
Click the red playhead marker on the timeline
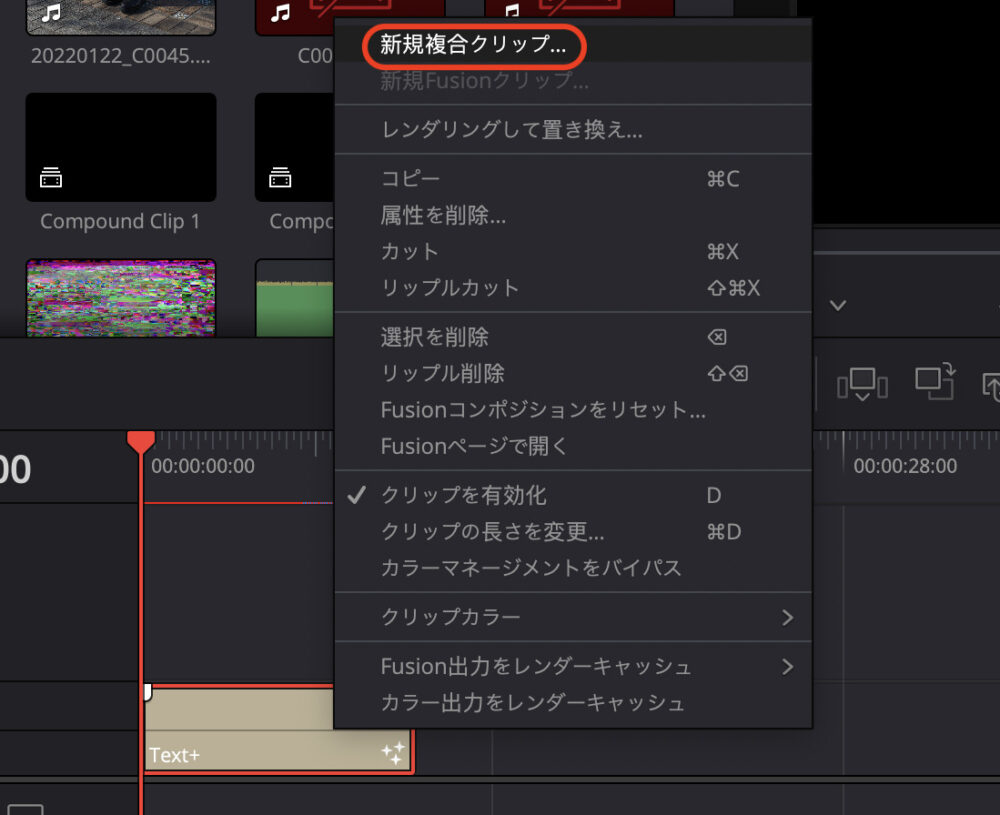[x=141, y=440]
